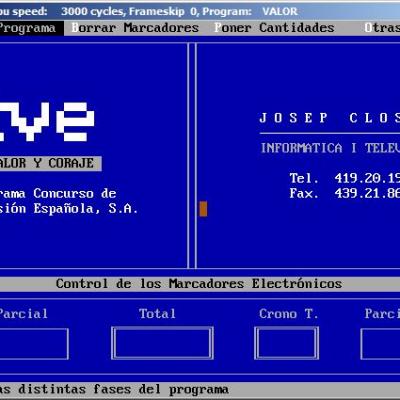Viewport: 400px width, 400px height.
Task: Click the DOSBox title bar 'Program: VALOR'
Action: 250,11
